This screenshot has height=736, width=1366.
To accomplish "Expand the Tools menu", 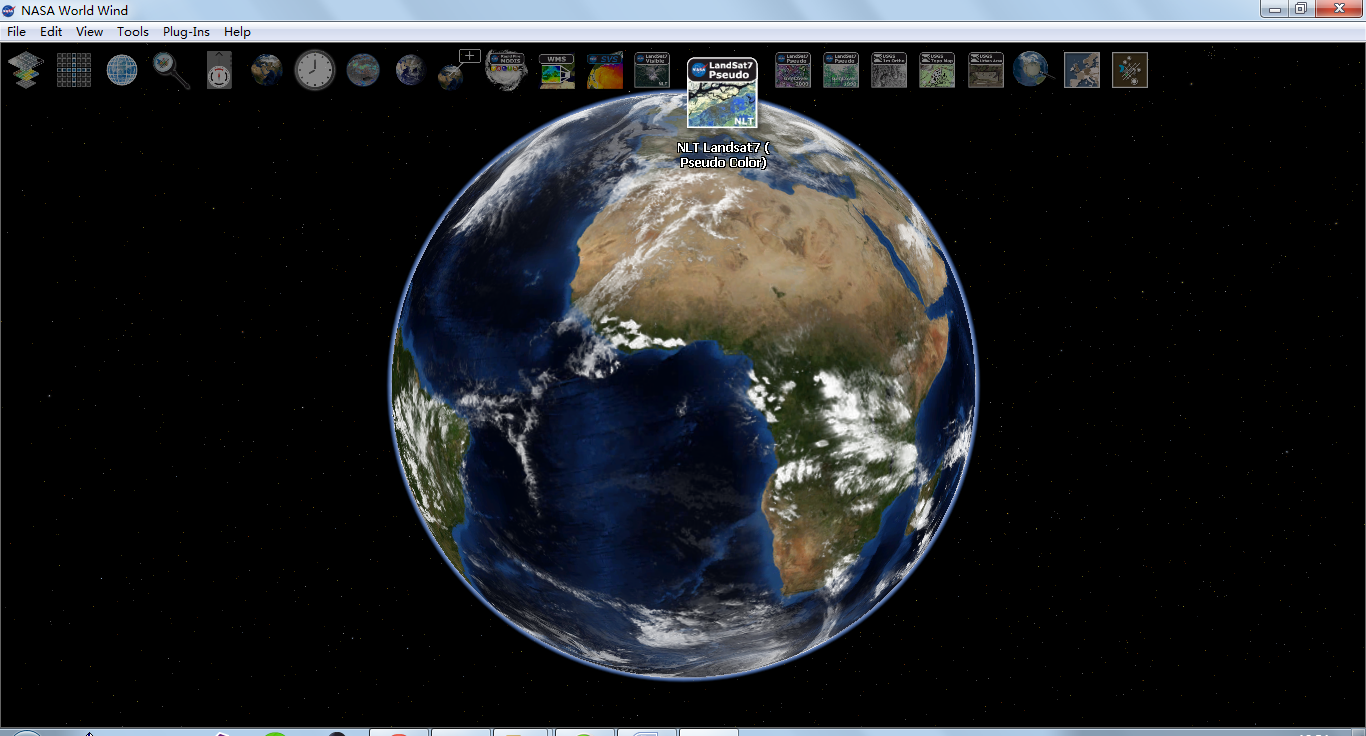I will pos(132,32).
